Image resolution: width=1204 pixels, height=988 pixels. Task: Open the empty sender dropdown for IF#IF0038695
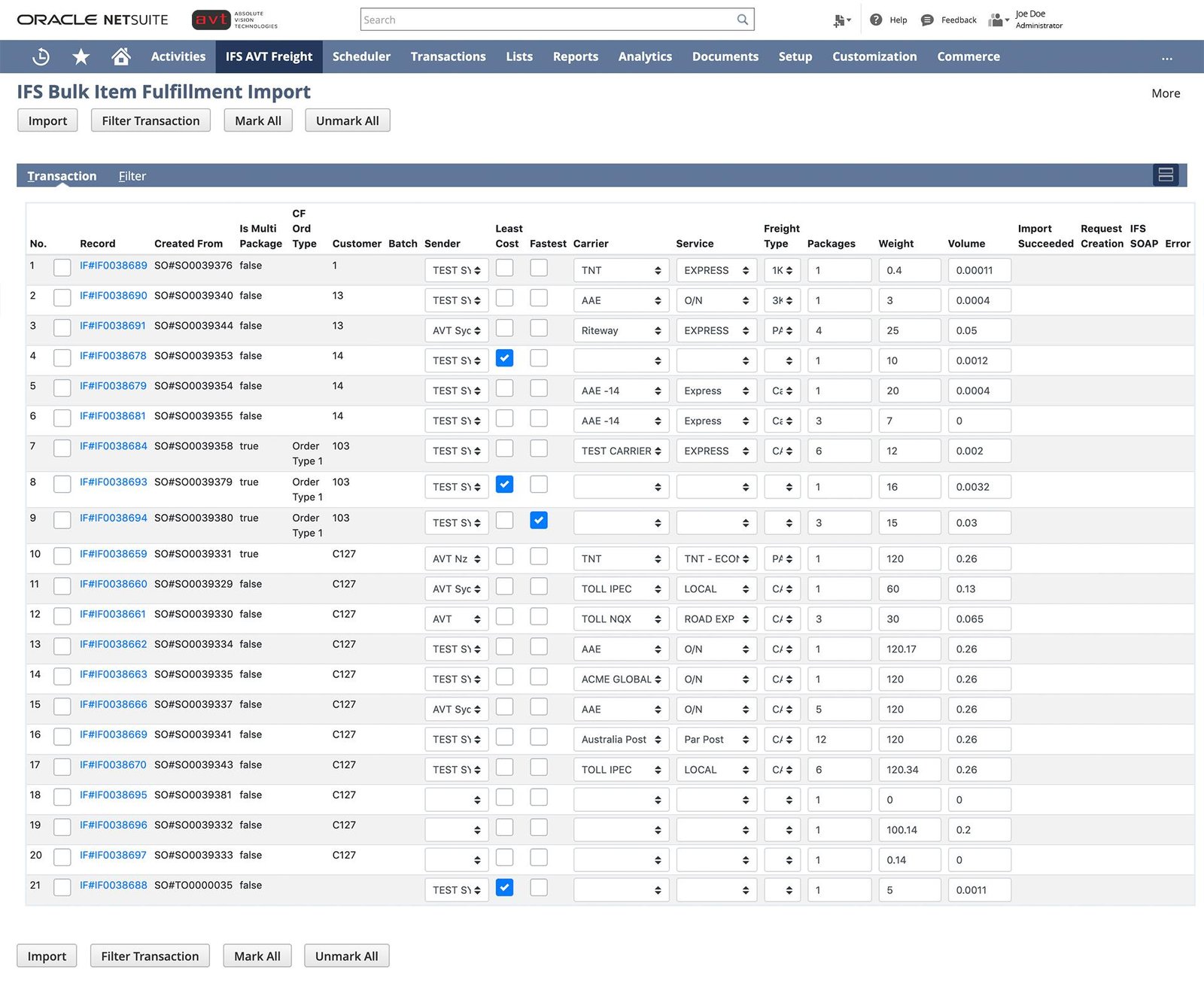[x=457, y=800]
